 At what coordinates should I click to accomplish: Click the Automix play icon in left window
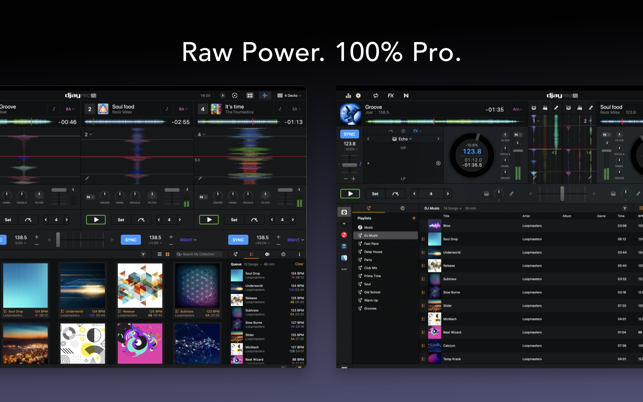(223, 96)
